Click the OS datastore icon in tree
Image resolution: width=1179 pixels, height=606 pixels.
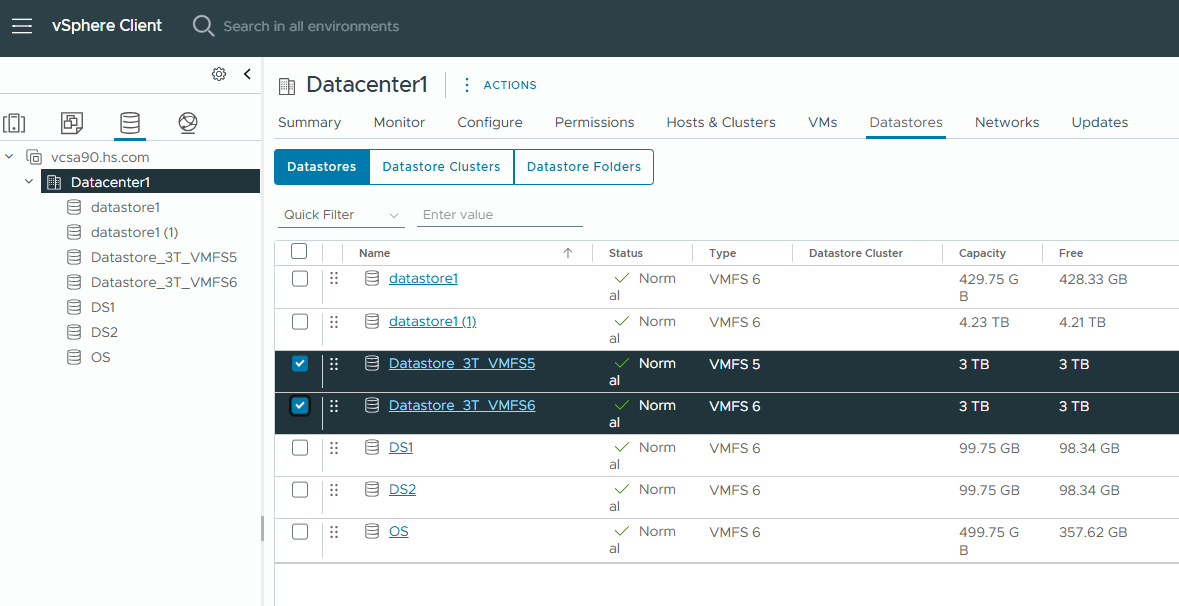[74, 357]
